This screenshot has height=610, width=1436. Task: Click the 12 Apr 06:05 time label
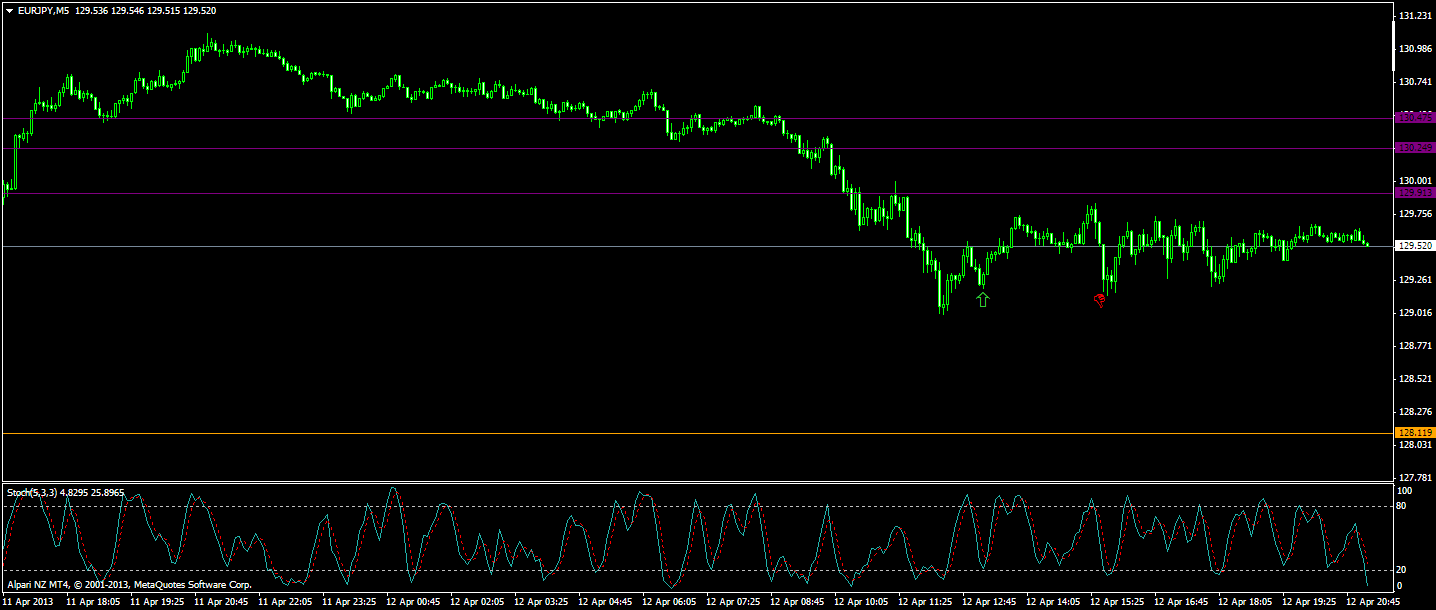tap(668, 602)
